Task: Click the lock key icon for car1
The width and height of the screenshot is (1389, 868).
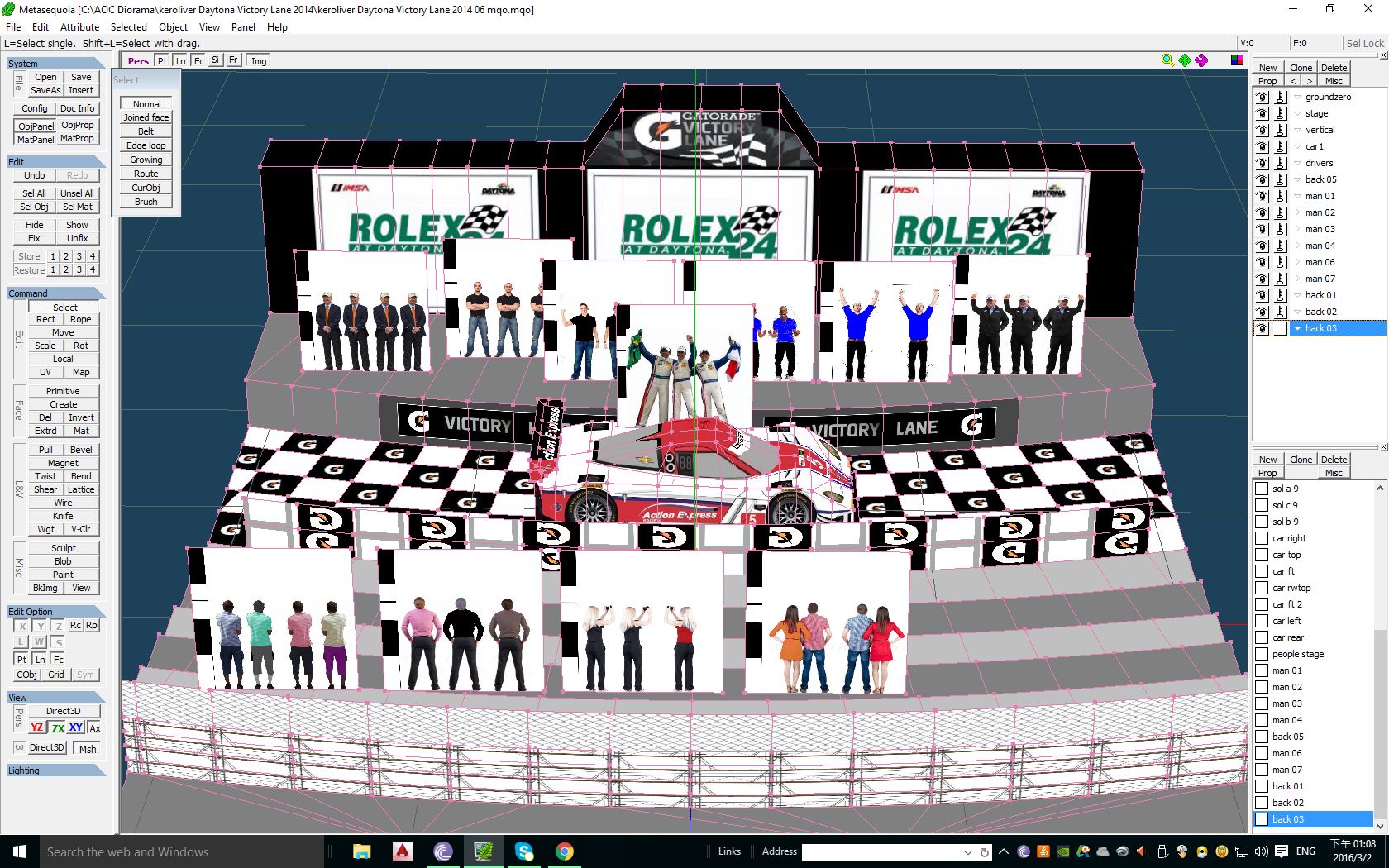Action: (1280, 146)
